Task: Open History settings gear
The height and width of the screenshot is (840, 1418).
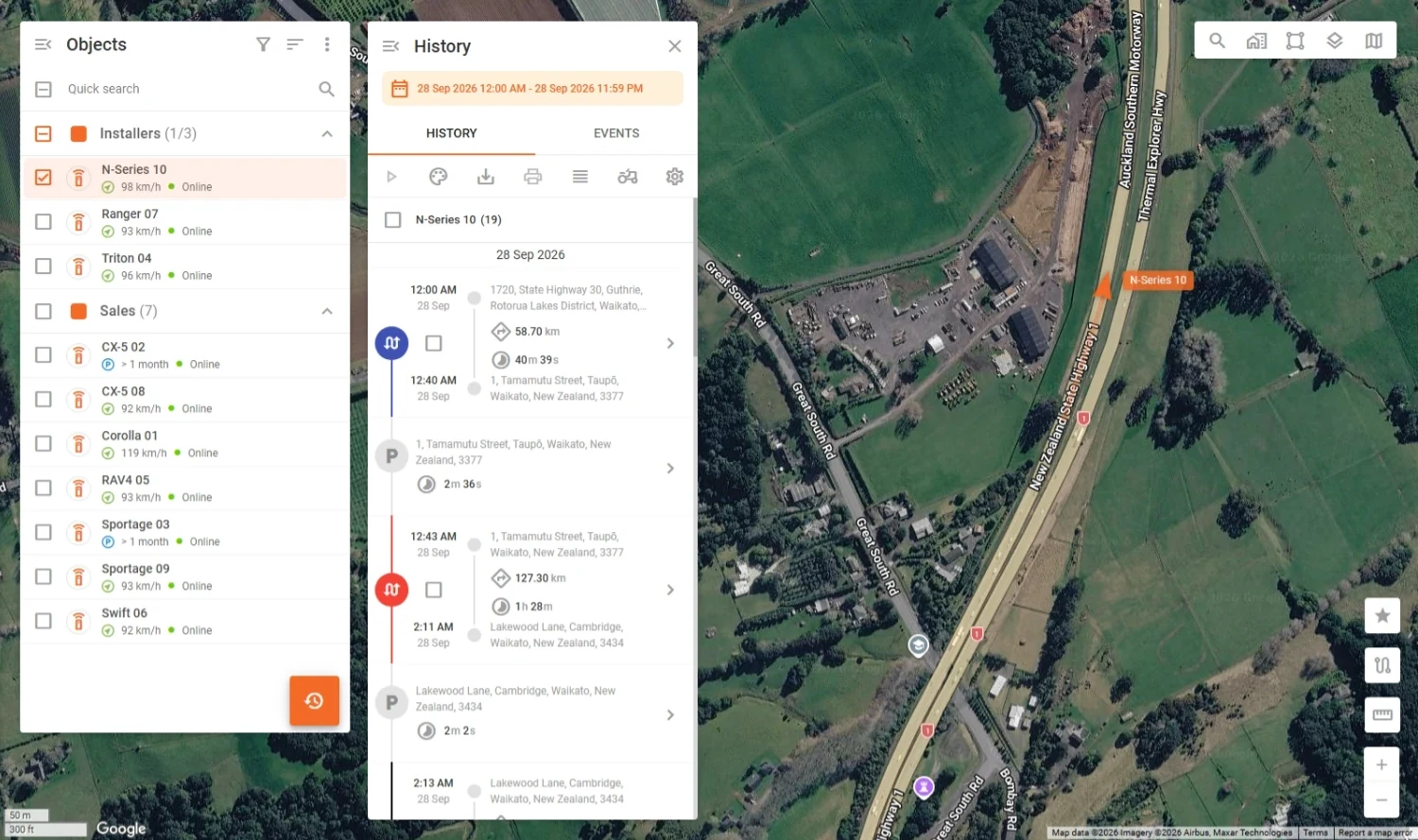Action: coord(675,177)
